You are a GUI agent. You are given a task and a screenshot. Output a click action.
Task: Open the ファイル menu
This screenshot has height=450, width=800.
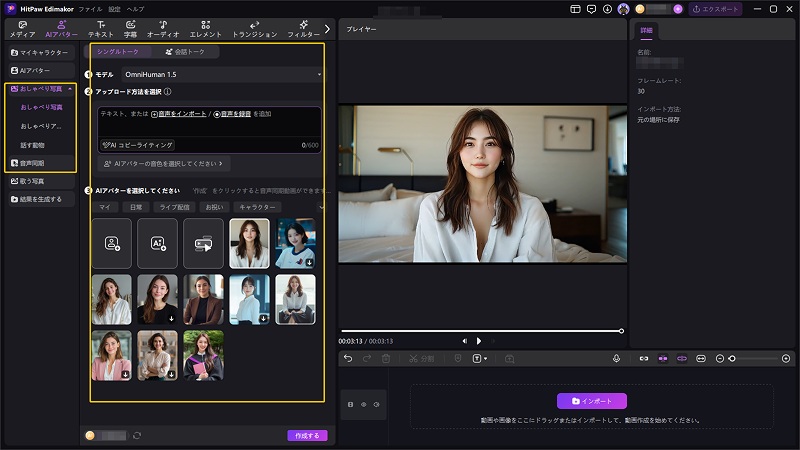[90, 9]
